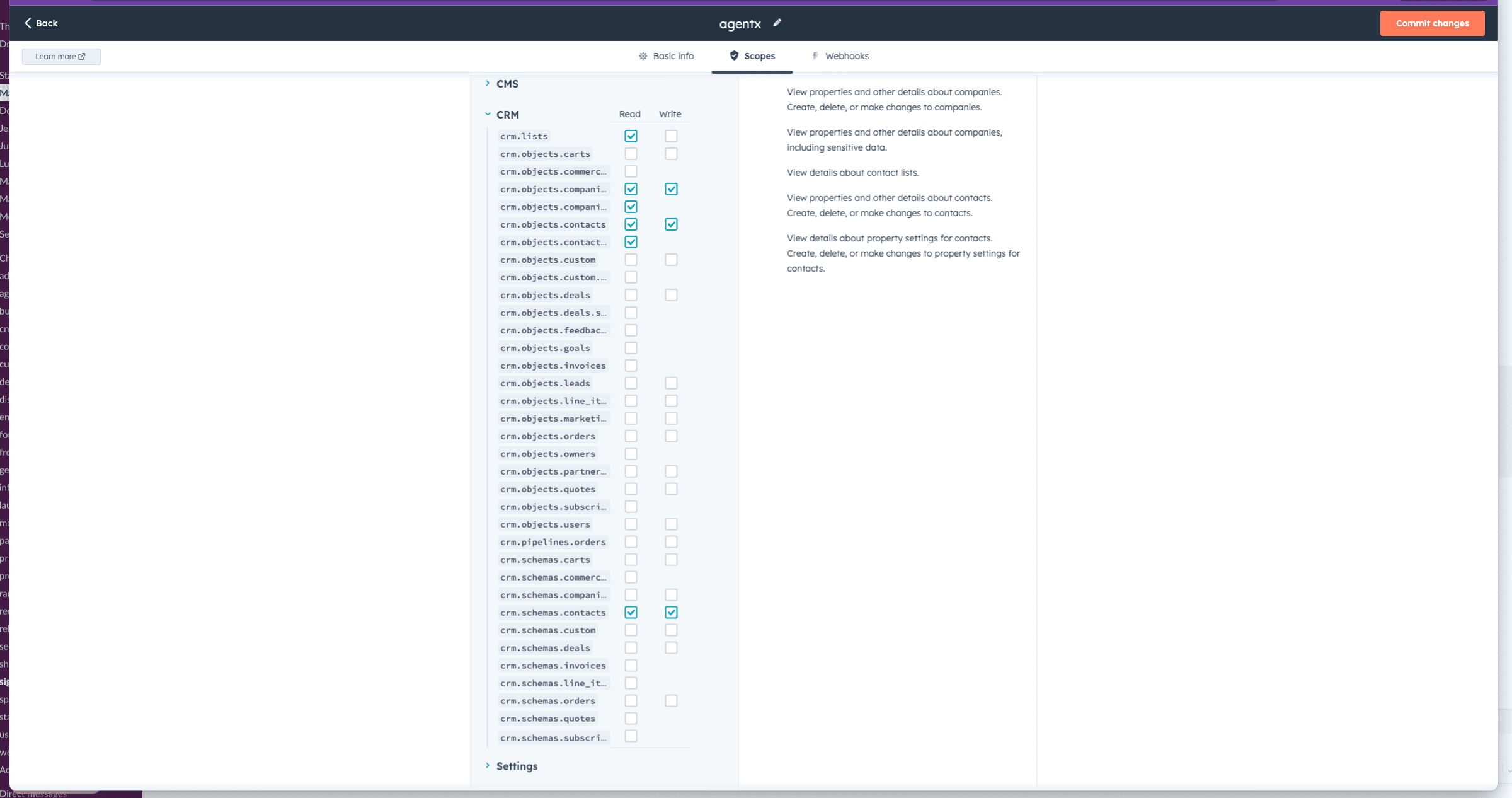Click the crm.objects.subscri… scope label
This screenshot has height=798, width=1512.
553,507
